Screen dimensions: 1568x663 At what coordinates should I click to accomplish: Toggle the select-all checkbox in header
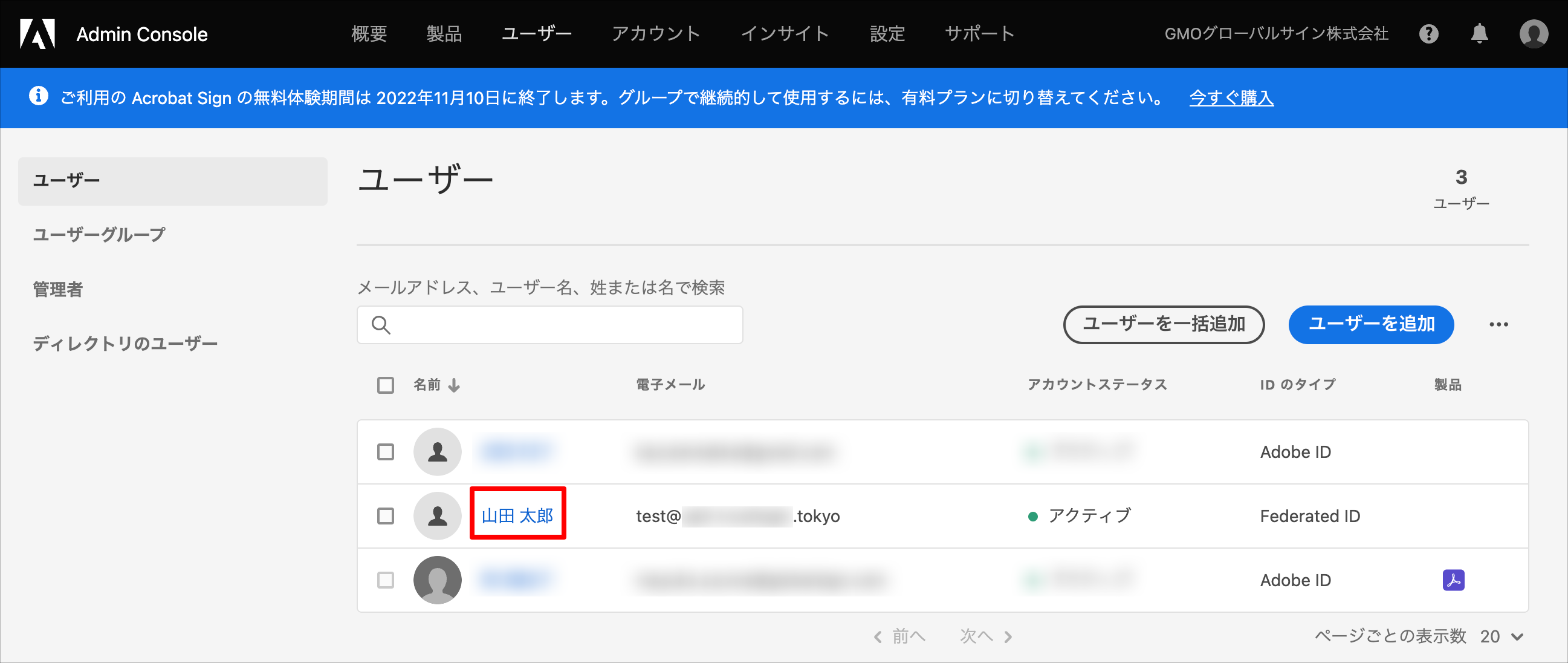[385, 386]
